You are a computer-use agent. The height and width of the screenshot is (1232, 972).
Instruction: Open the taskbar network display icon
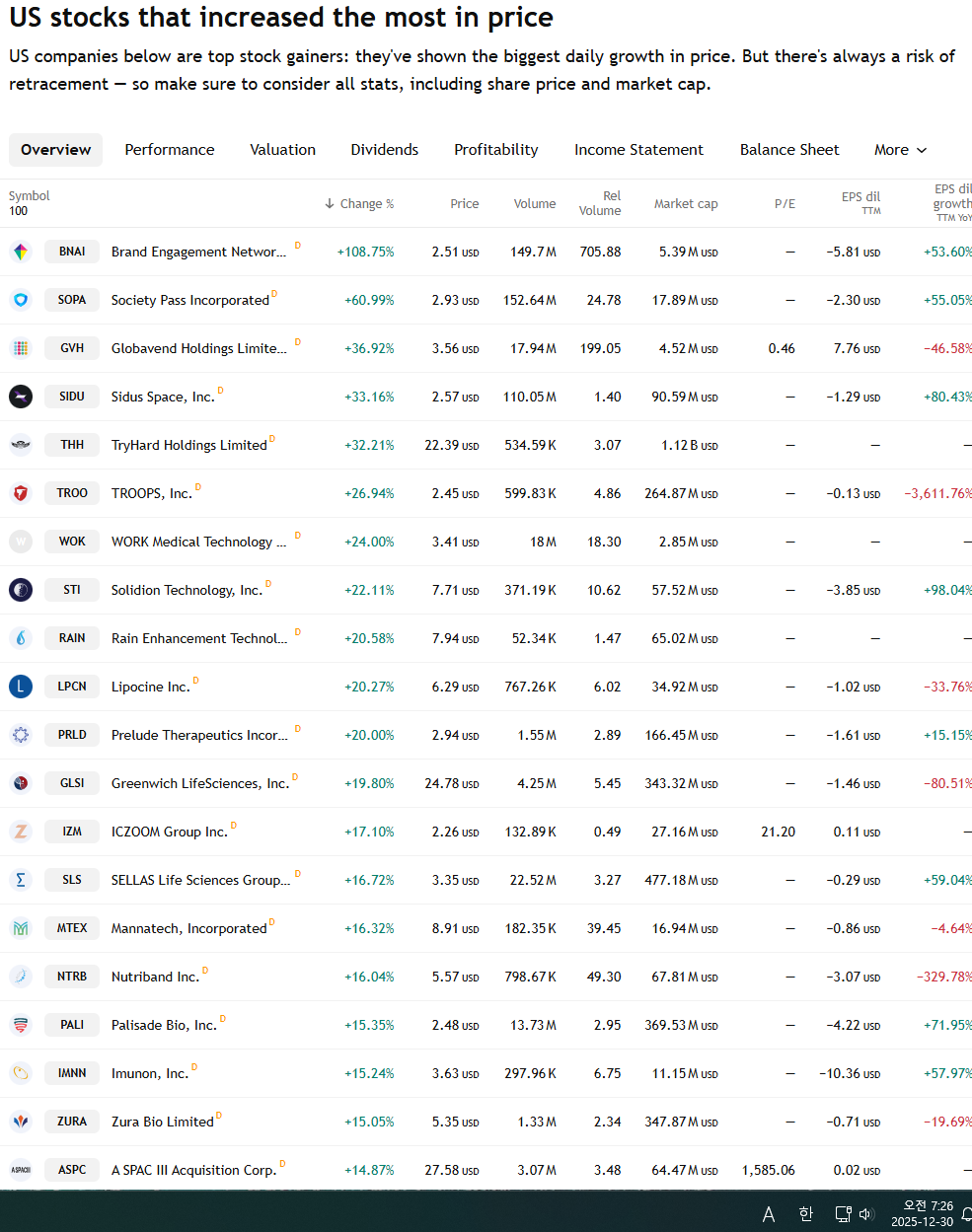tap(843, 1214)
